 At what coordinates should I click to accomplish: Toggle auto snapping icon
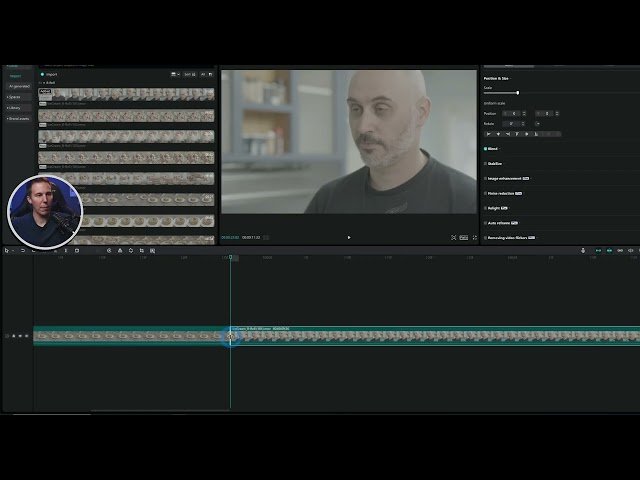pyautogui.click(x=609, y=251)
